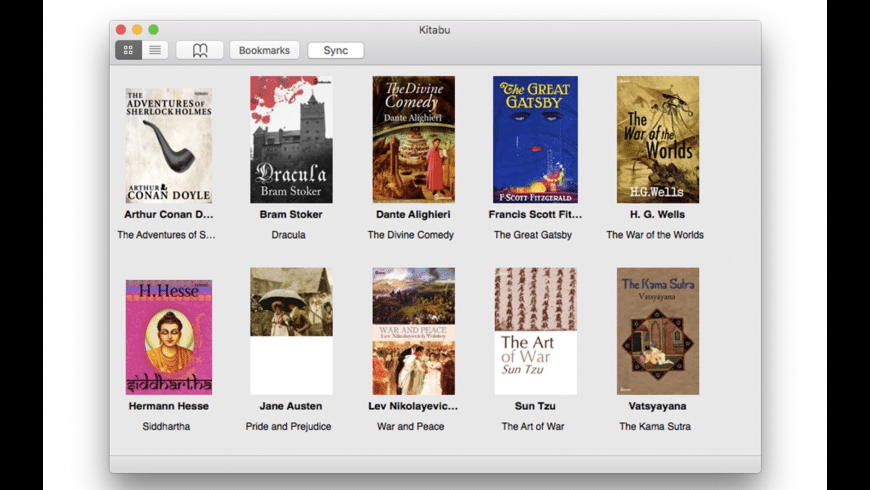Select The Divine Comedy cover
Image resolution: width=870 pixels, height=490 pixels.
[413, 139]
